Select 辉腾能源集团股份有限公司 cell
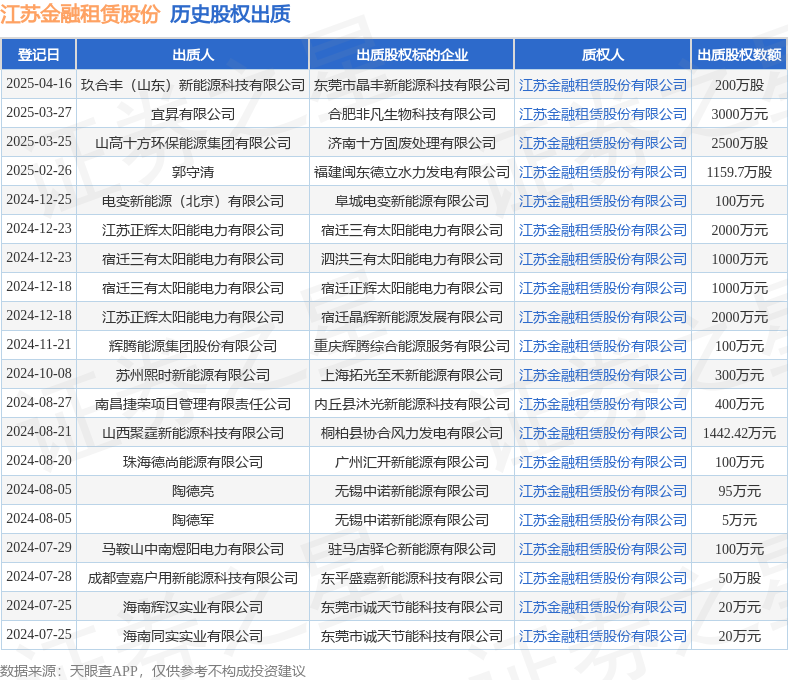This screenshot has height=680, width=788. coord(192,346)
